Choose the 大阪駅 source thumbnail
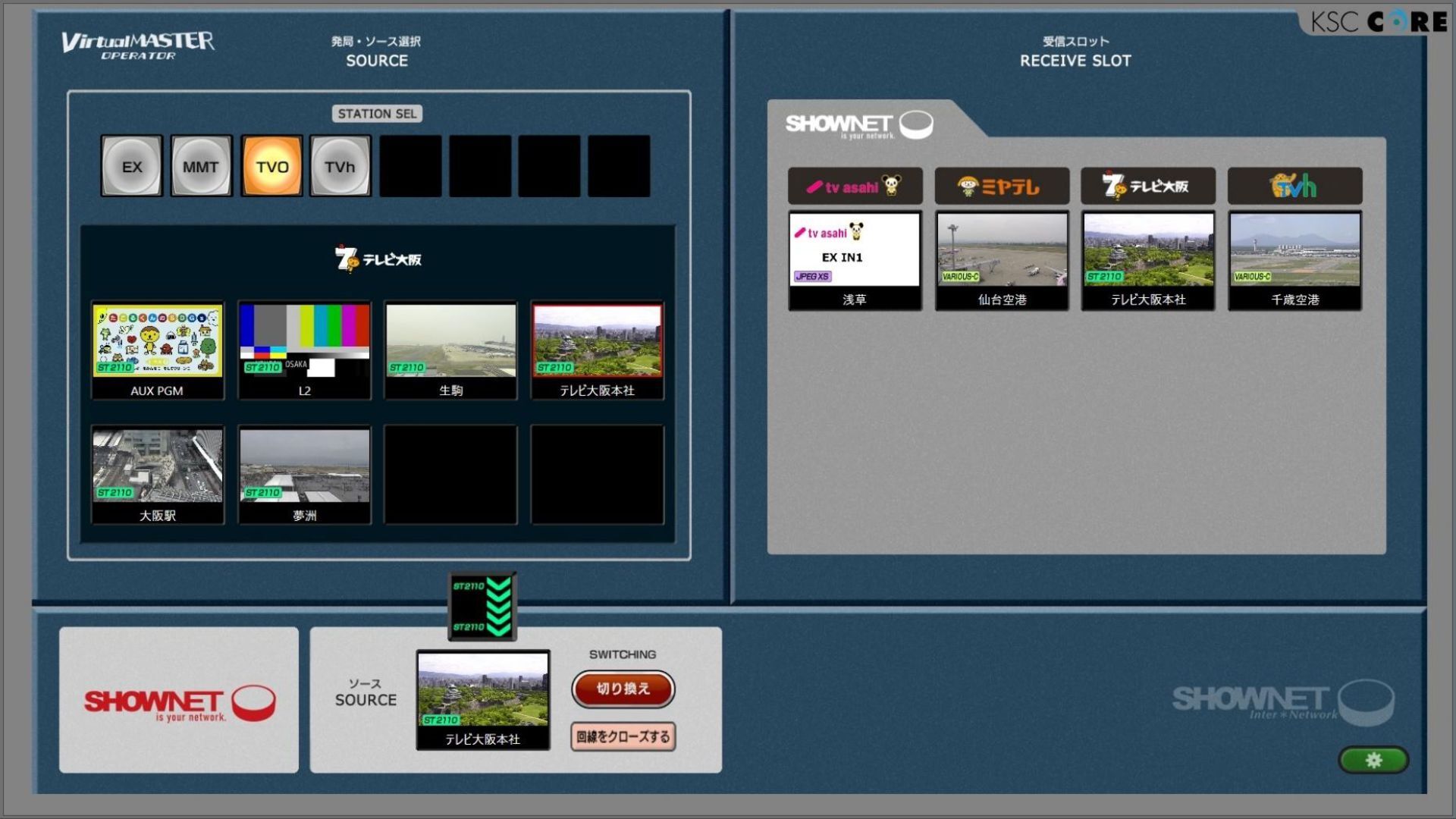This screenshot has width=1456, height=819. [158, 475]
